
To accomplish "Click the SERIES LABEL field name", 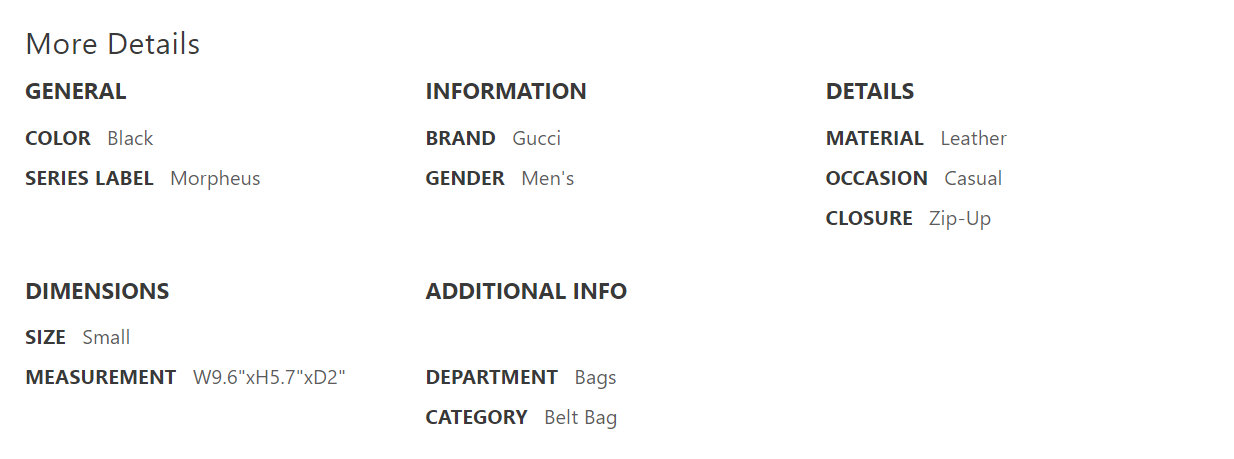I will coord(89,178).
